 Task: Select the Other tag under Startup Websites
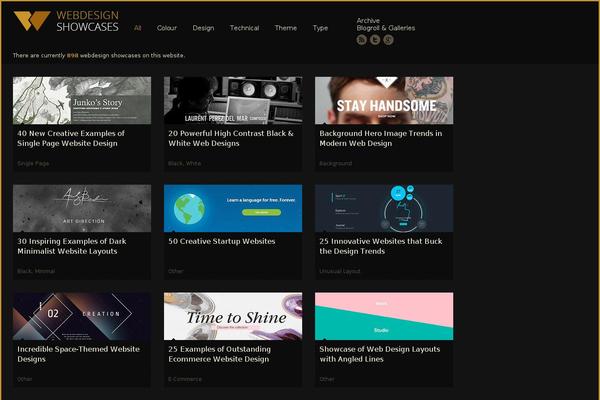click(176, 271)
